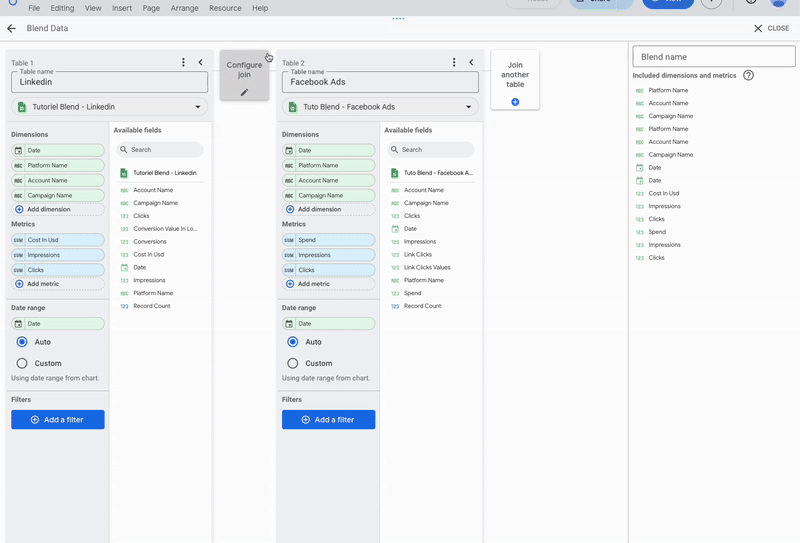The image size is (800, 543).
Task: Click calendar icon on Table 2 Date dimension
Action: 289,151
